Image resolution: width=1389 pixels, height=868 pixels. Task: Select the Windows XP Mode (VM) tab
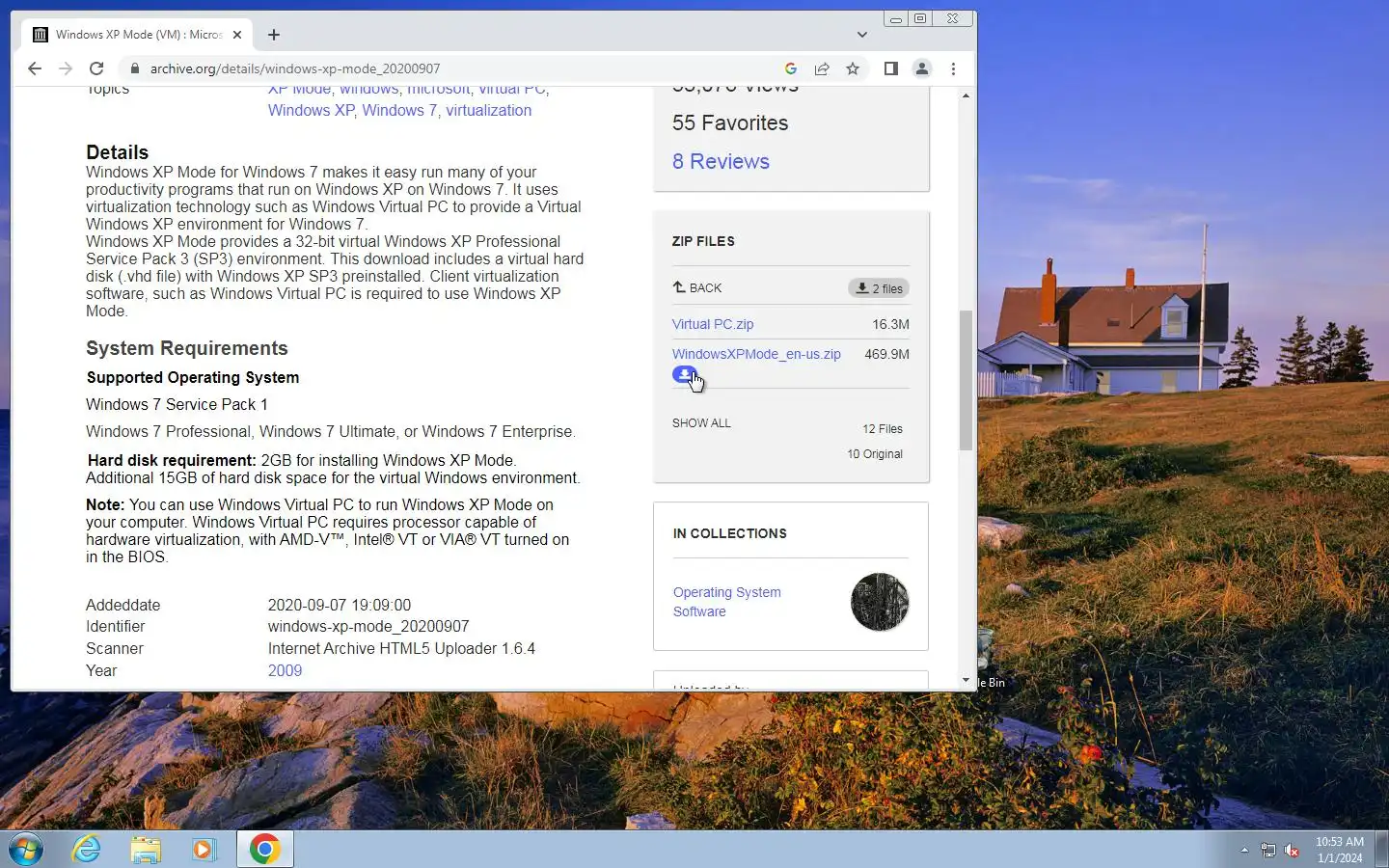[137, 35]
